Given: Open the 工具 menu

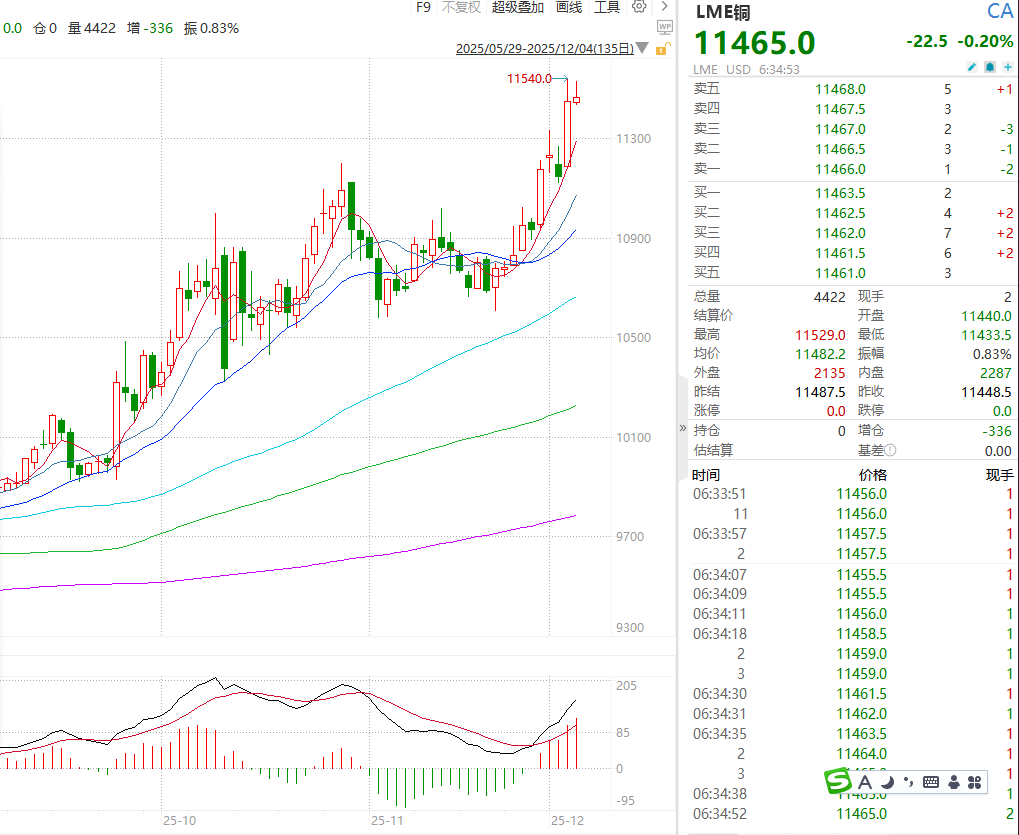Looking at the screenshot, I should pyautogui.click(x=607, y=7).
